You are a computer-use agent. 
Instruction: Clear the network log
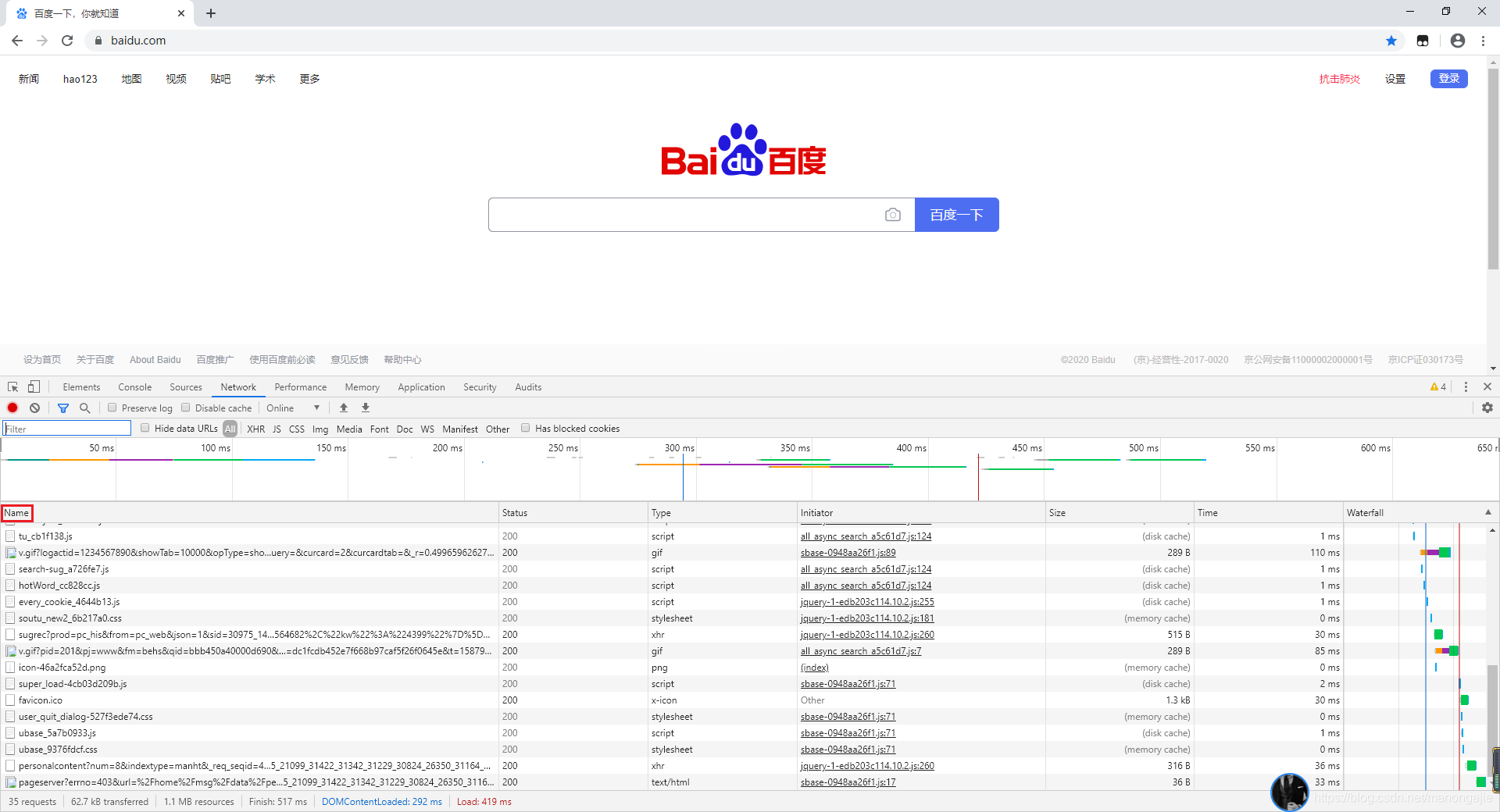pos(35,408)
